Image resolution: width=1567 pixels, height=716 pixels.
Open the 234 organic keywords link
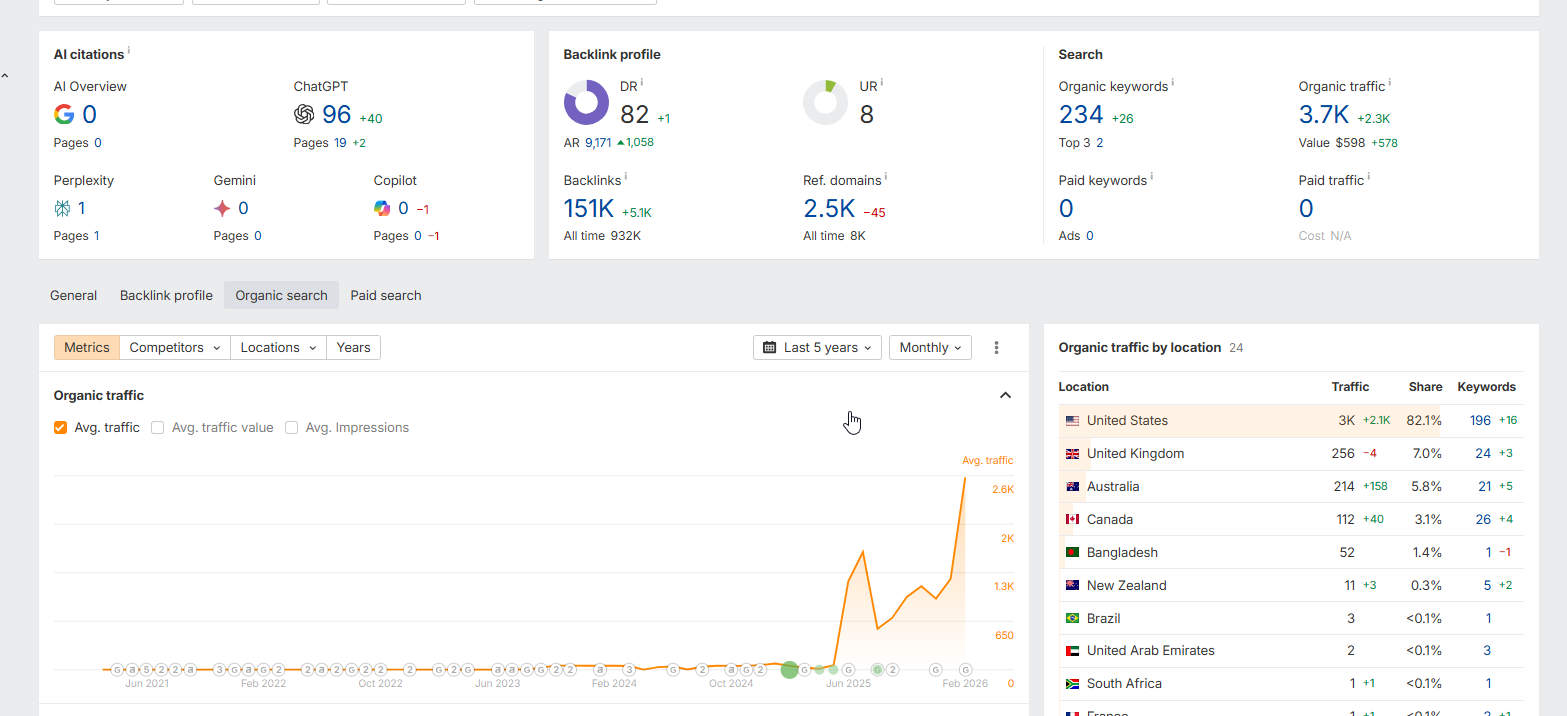pos(1081,115)
